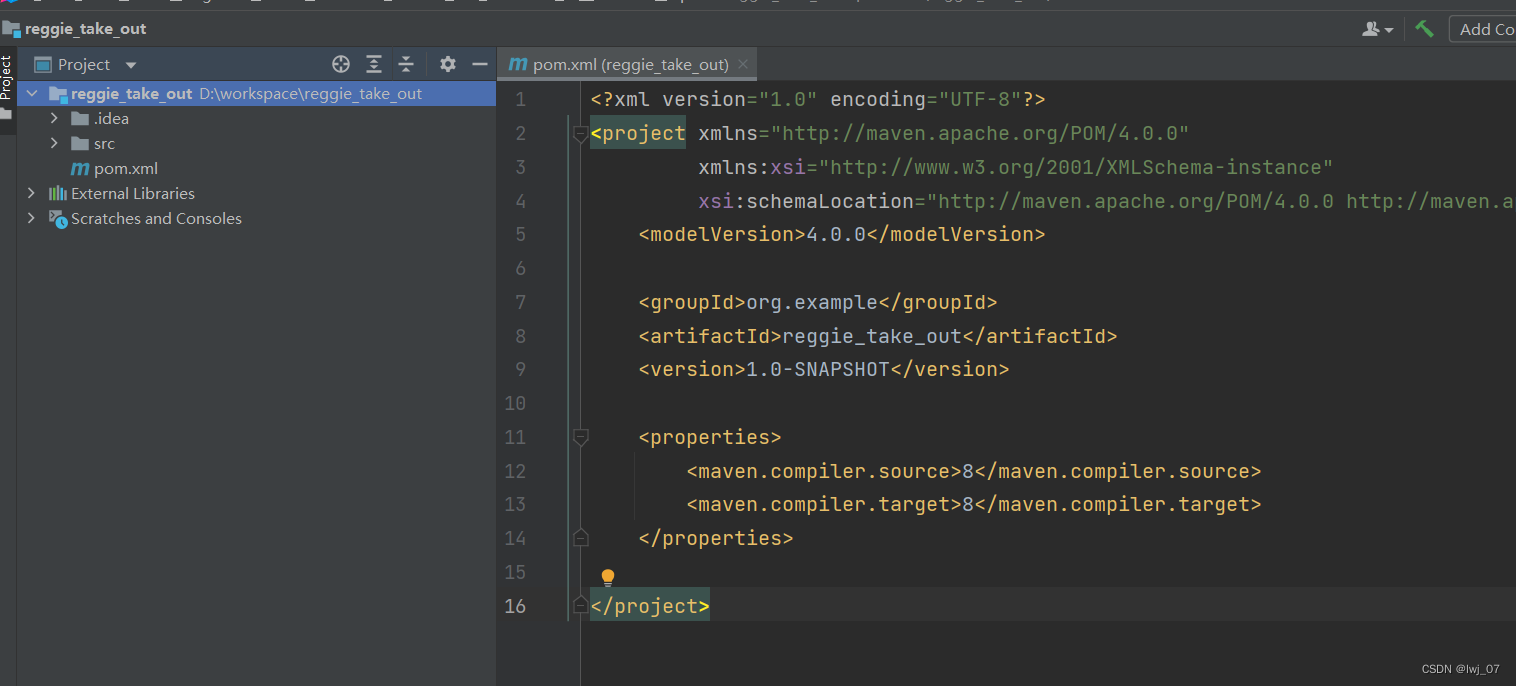The height and width of the screenshot is (686, 1516).
Task: Click the xsi:schemaLocation attribute line
Action: [1107, 201]
